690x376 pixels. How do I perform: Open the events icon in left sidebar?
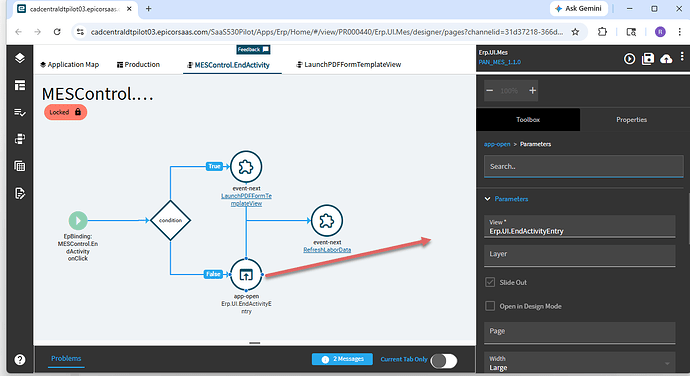20,139
